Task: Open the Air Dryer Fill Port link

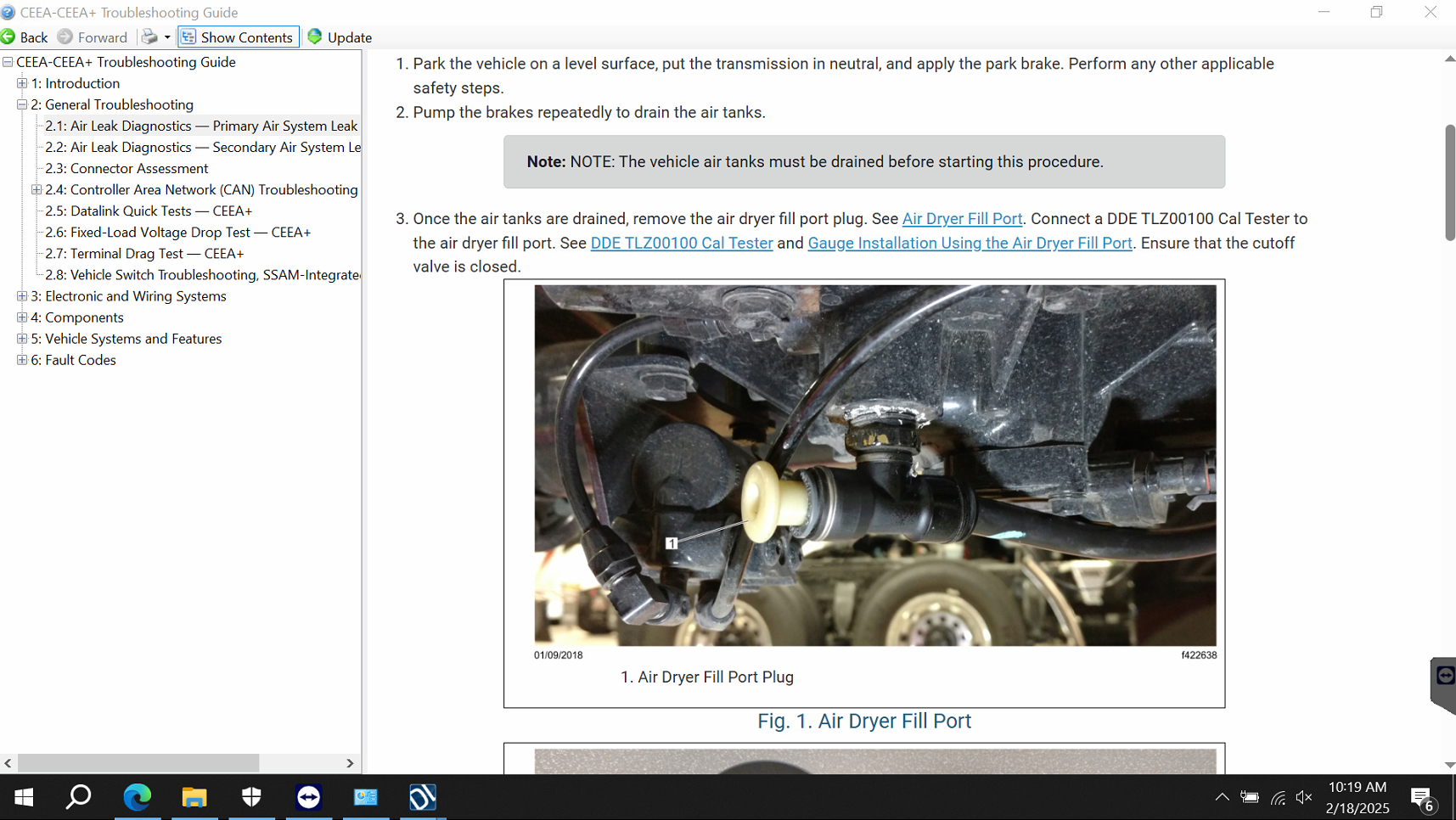Action: click(961, 219)
